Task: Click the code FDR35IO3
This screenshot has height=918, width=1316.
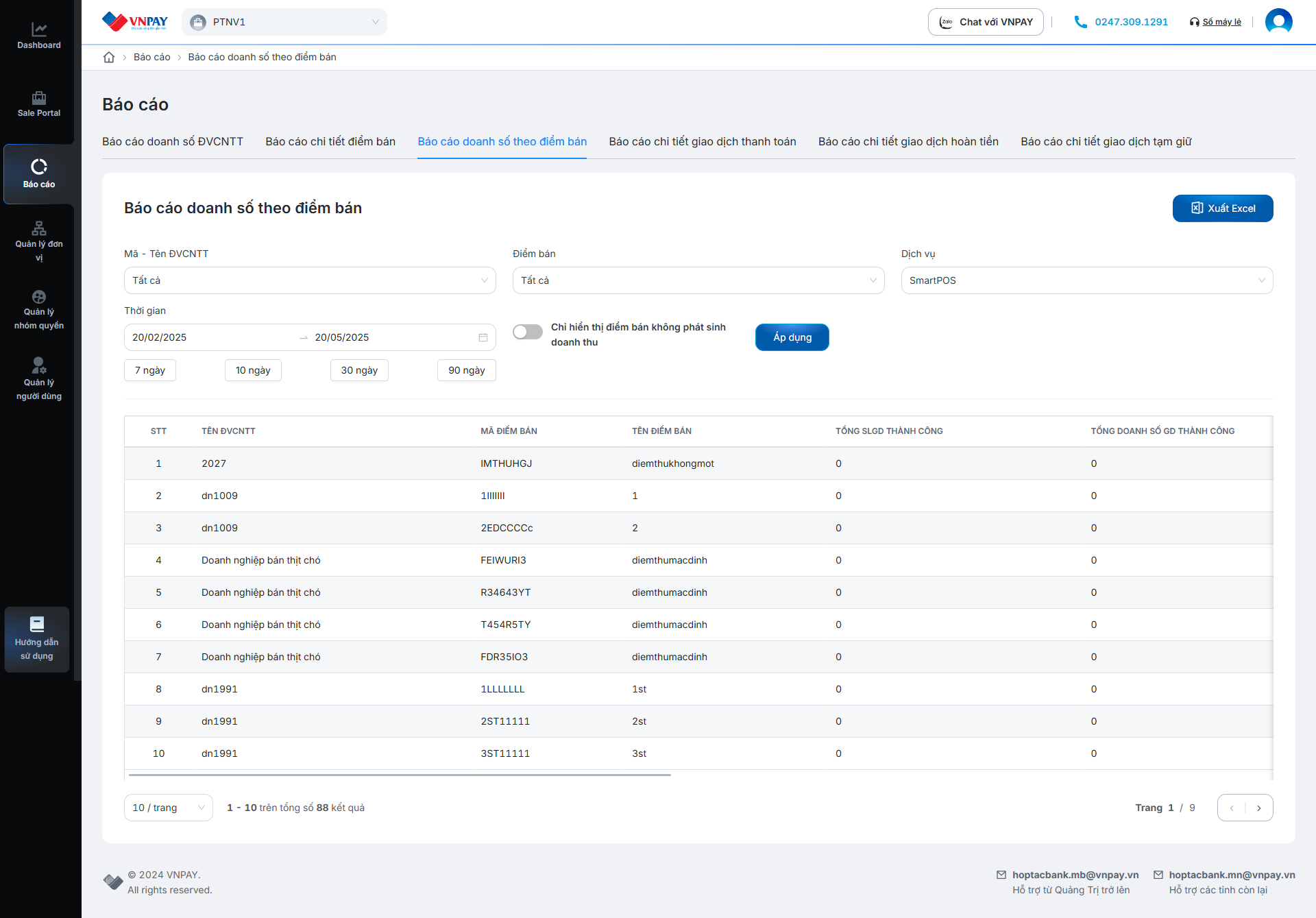Action: coord(504,657)
